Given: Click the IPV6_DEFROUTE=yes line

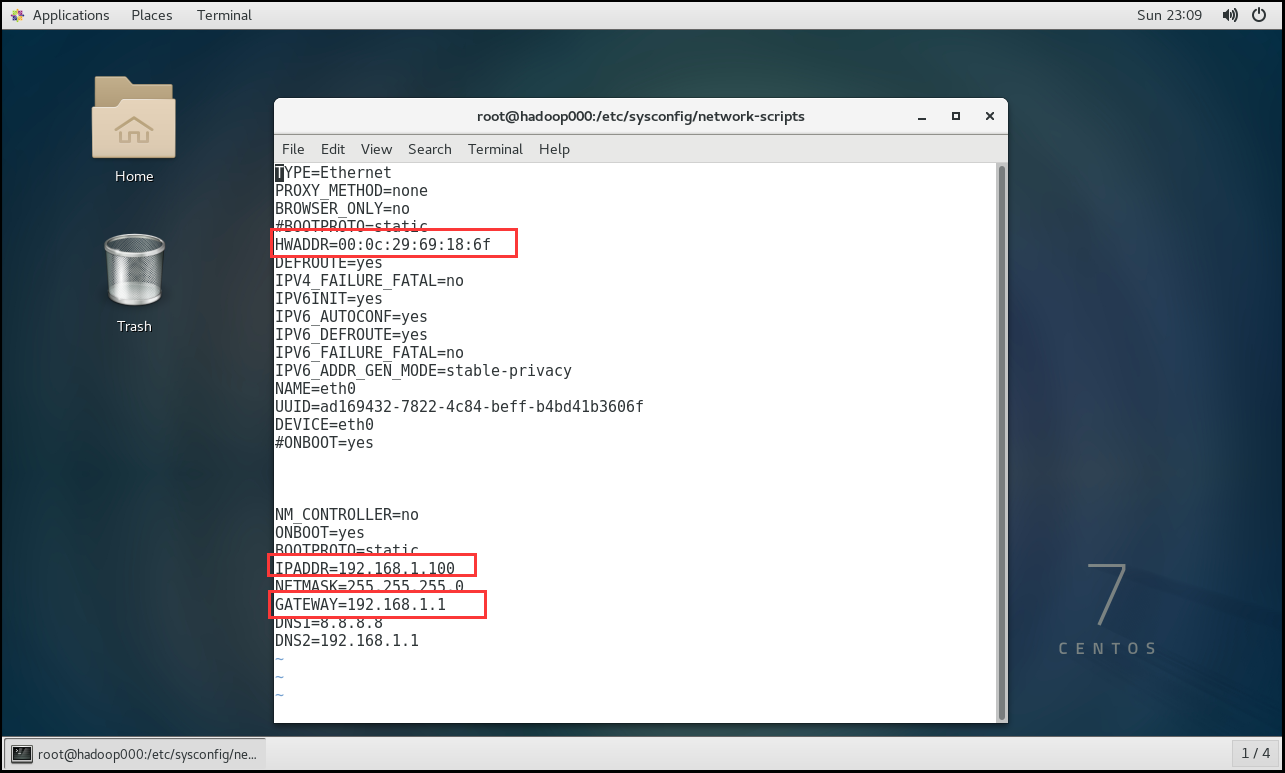Looking at the screenshot, I should pyautogui.click(x=351, y=335).
